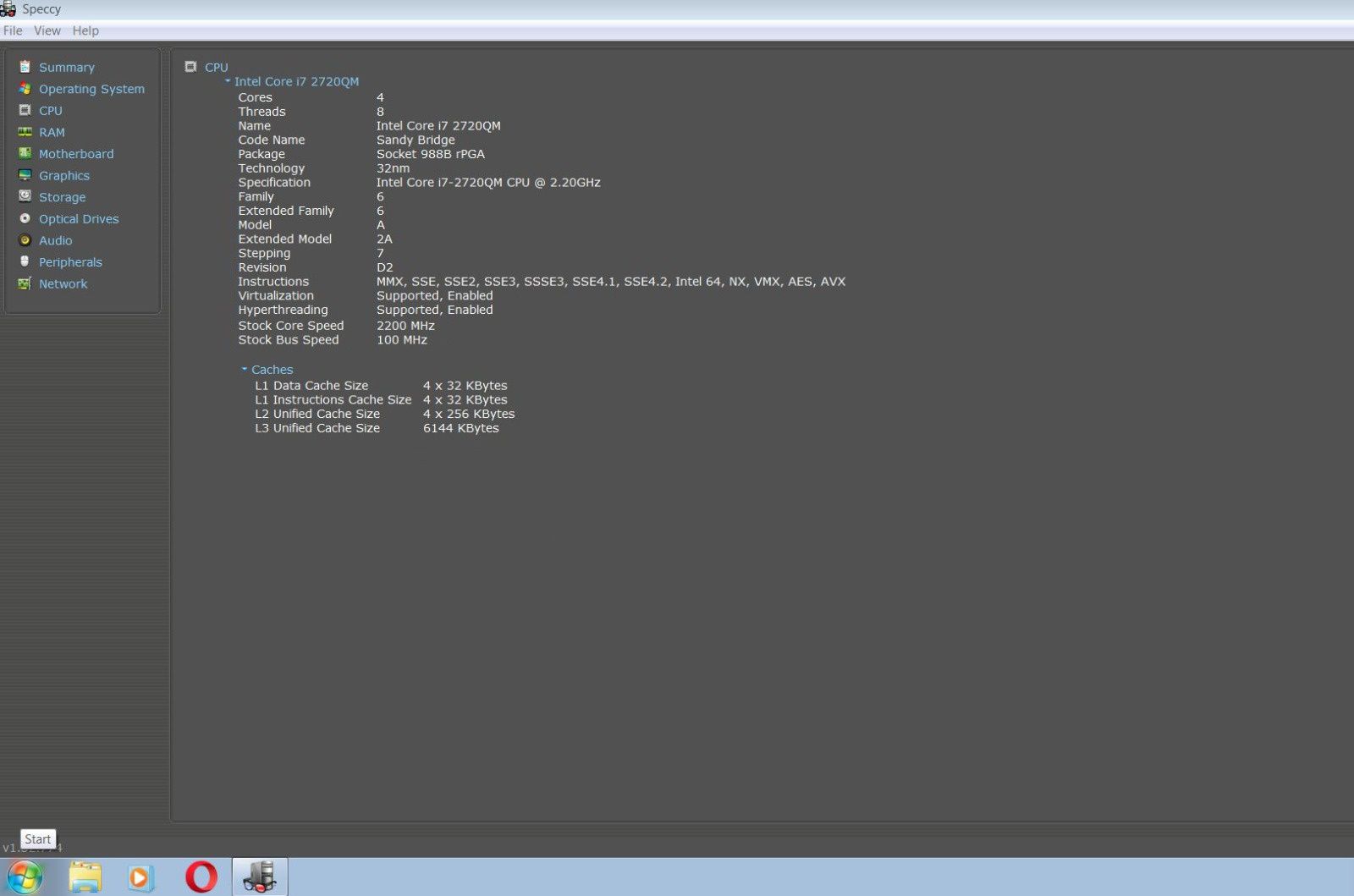The width and height of the screenshot is (1354, 896).
Task: Click the 'Extended Model' value 2A
Action: point(384,239)
